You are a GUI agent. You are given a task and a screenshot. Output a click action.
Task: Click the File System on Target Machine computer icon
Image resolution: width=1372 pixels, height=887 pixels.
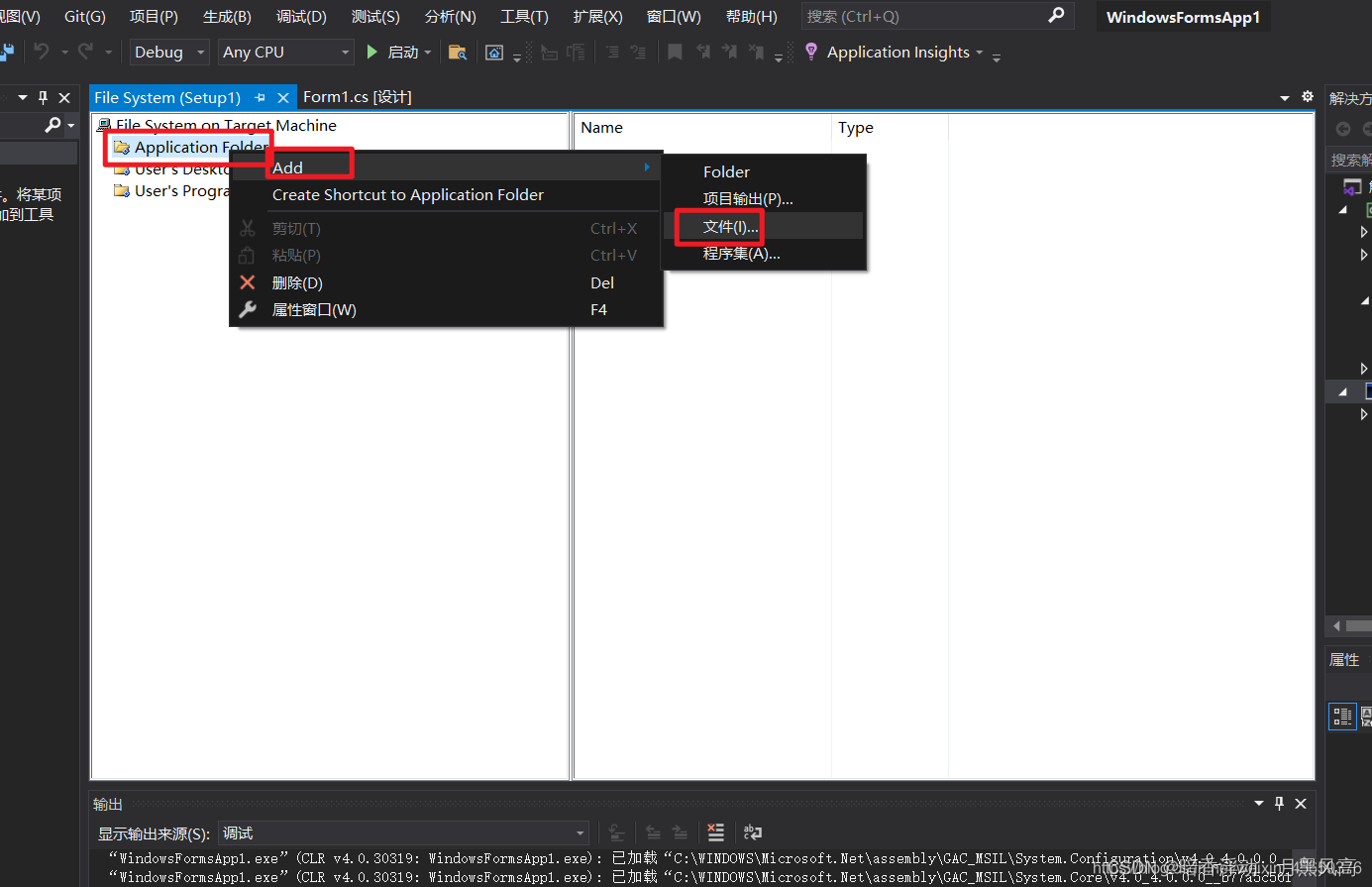104,126
